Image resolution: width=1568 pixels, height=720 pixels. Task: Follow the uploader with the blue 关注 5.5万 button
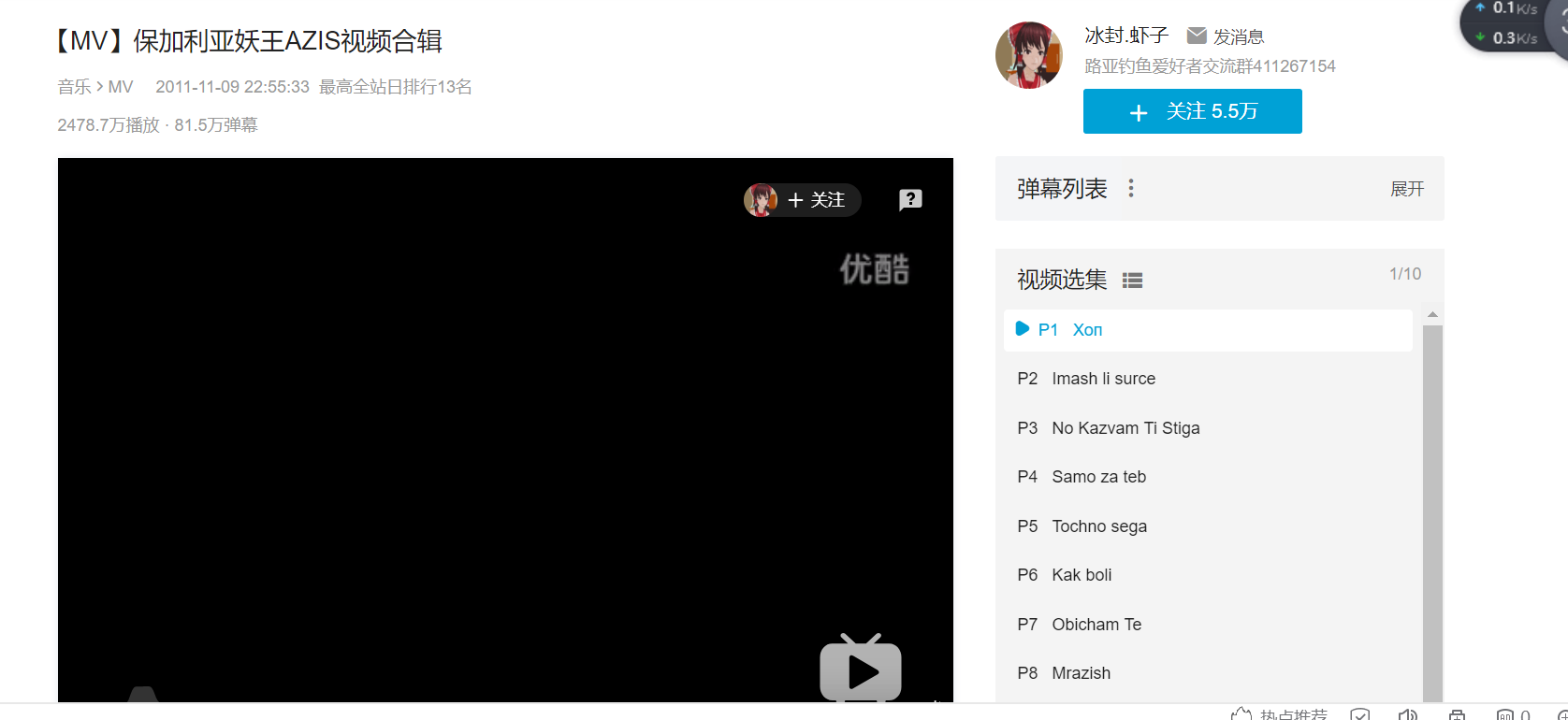pos(1193,111)
